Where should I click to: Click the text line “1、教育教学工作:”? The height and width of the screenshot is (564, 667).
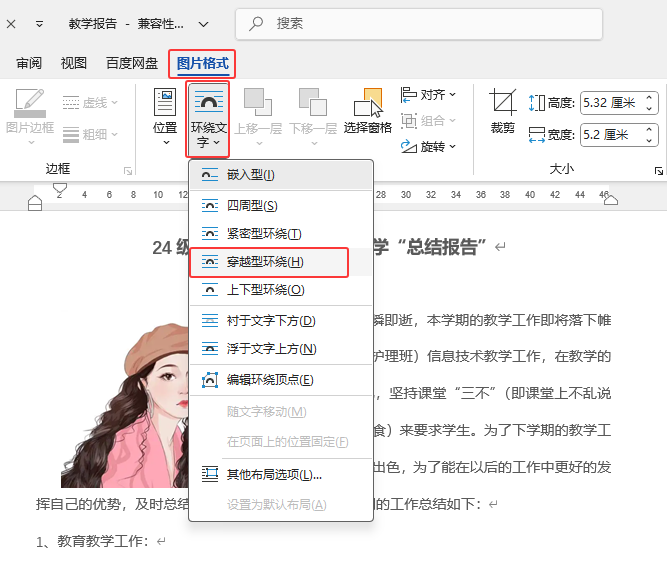(x=92, y=541)
